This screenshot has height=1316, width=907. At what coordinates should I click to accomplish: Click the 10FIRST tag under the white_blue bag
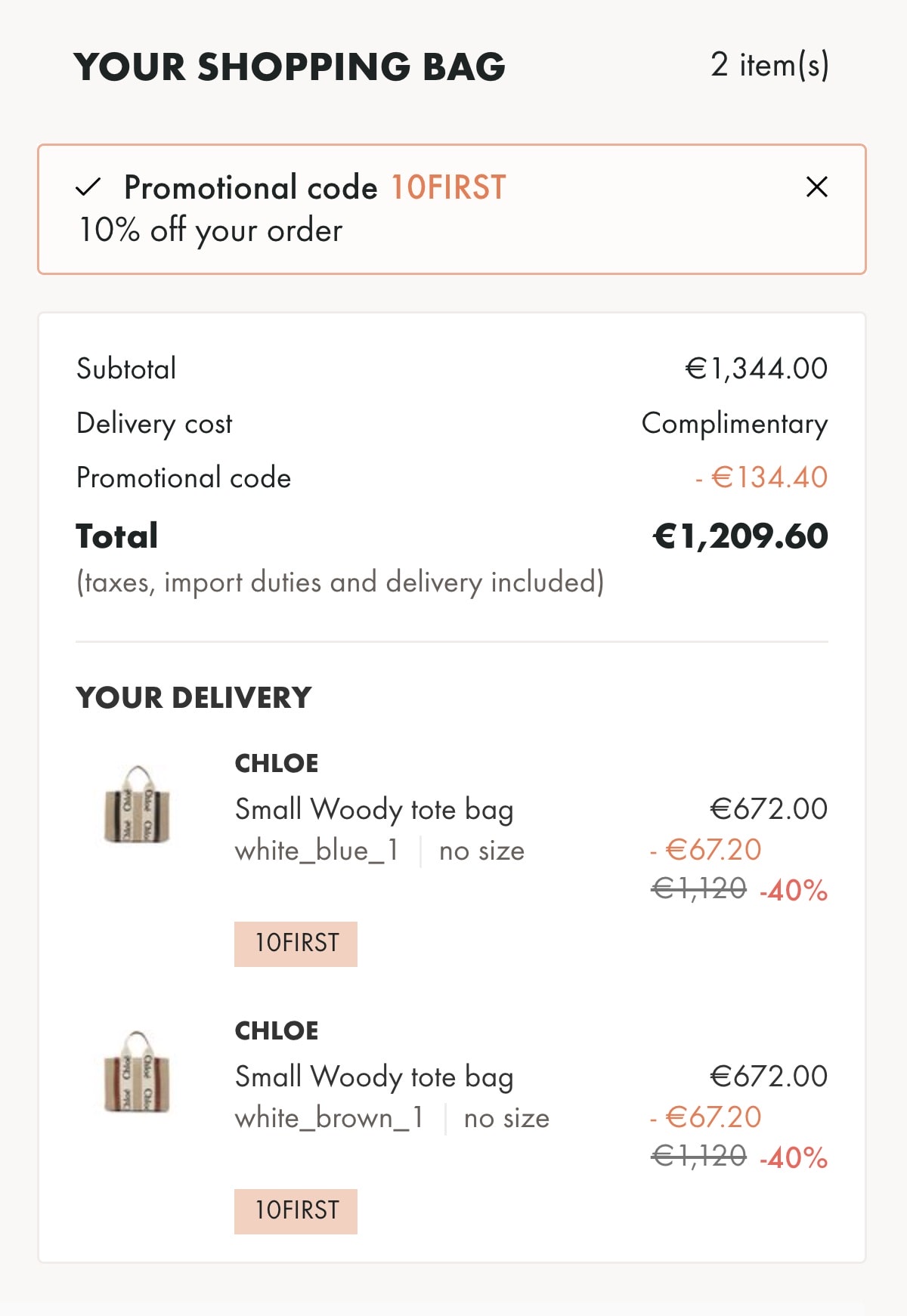point(296,944)
